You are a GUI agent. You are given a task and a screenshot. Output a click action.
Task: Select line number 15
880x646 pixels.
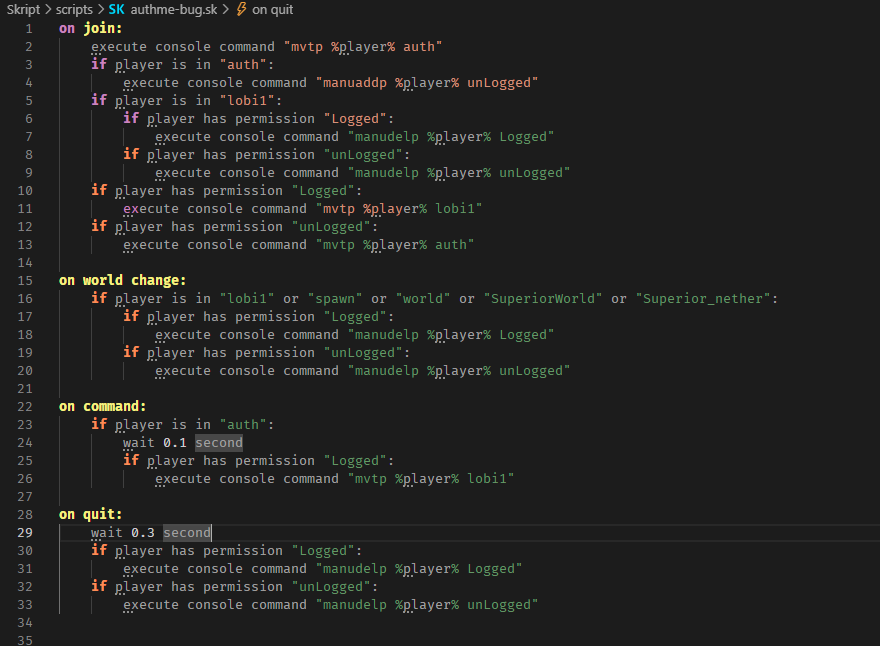pos(25,281)
